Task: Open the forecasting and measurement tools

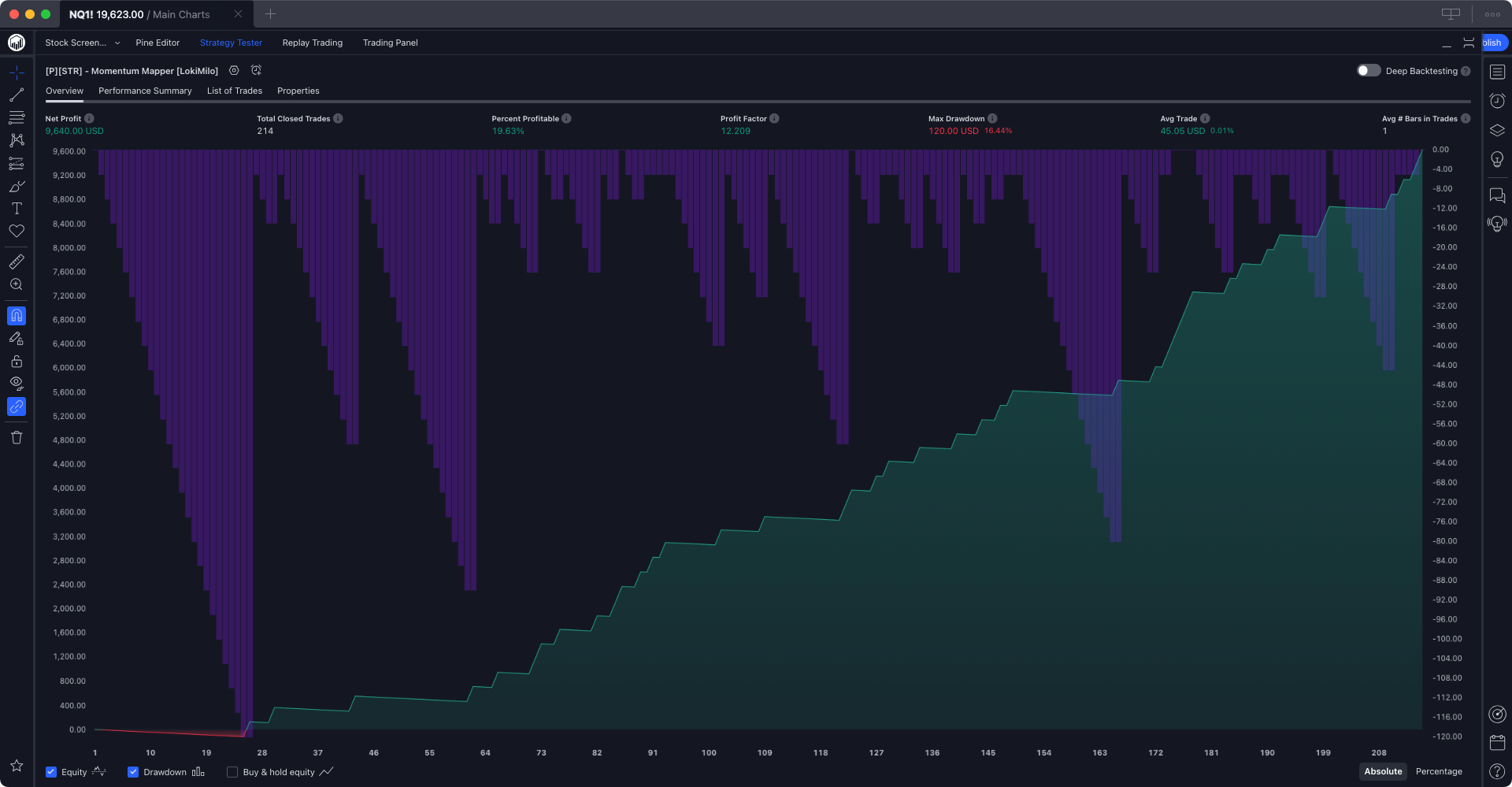Action: (17, 164)
